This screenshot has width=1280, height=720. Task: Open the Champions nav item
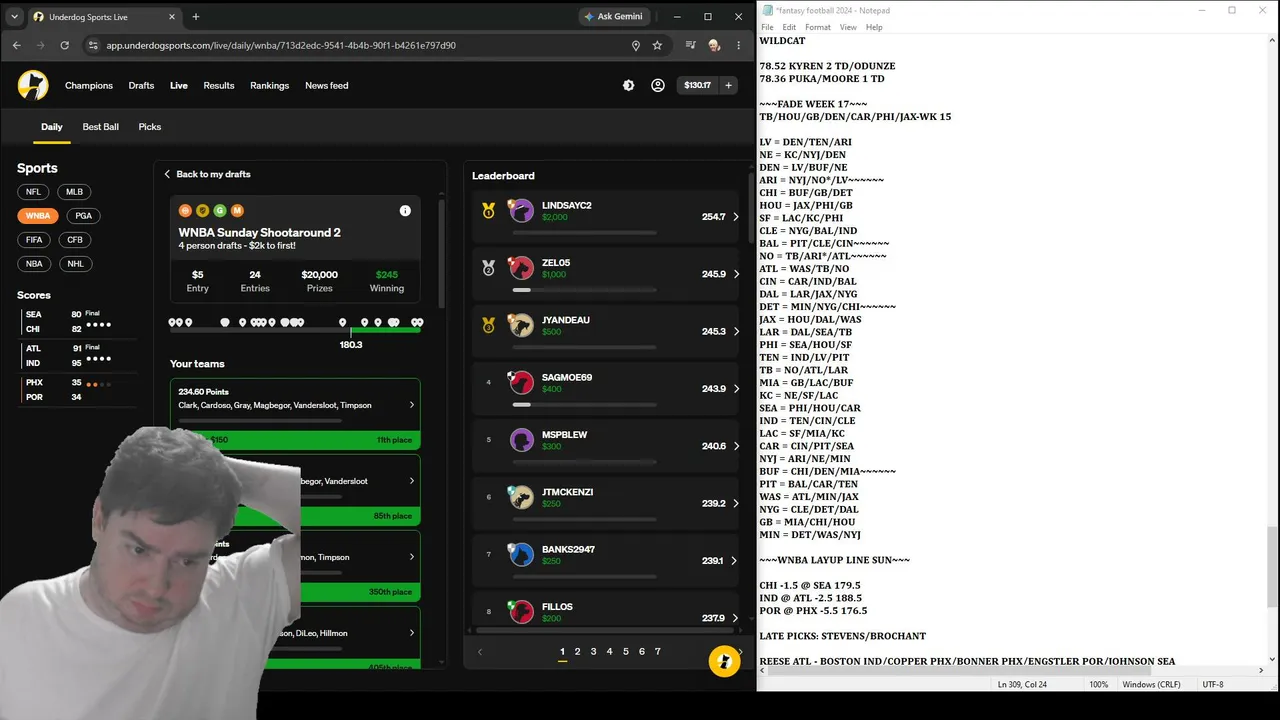point(89,86)
